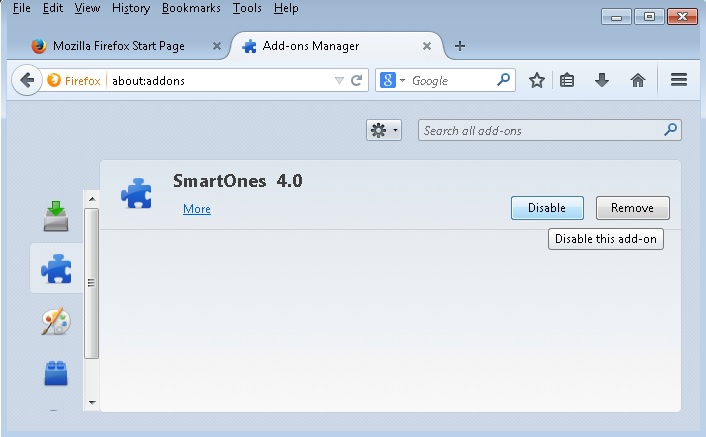Open the Tools menu
706x437 pixels.
[247, 8]
